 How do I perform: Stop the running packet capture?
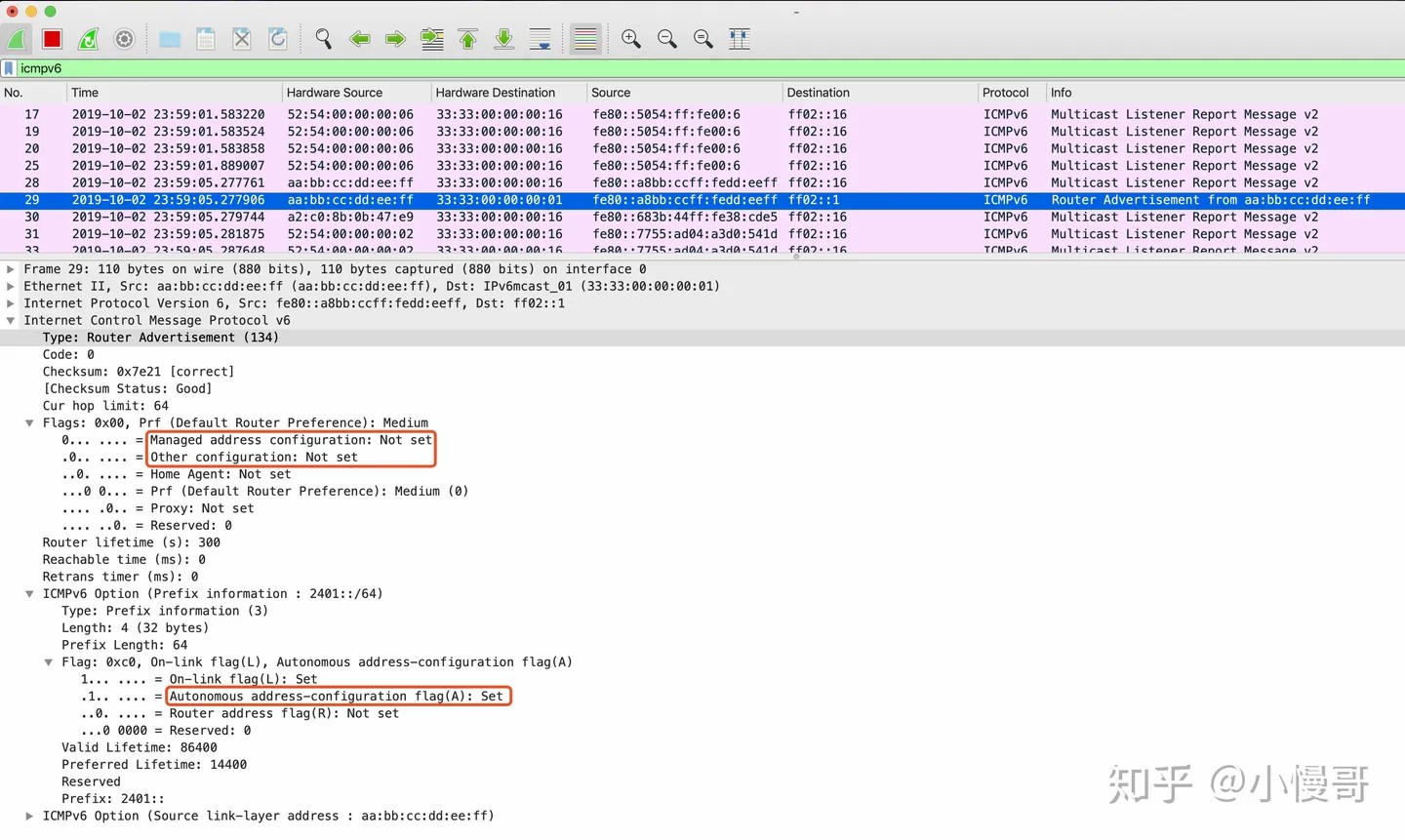coord(52,39)
